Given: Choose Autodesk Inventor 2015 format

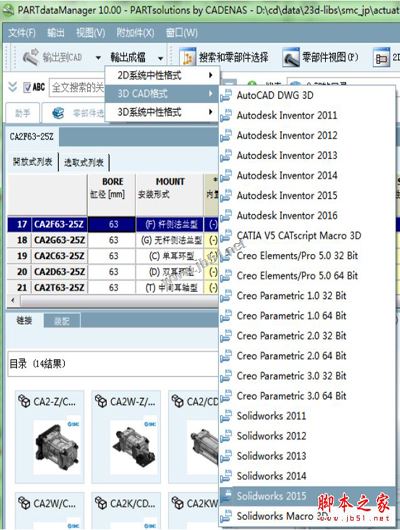Looking at the screenshot, I should tap(307, 195).
